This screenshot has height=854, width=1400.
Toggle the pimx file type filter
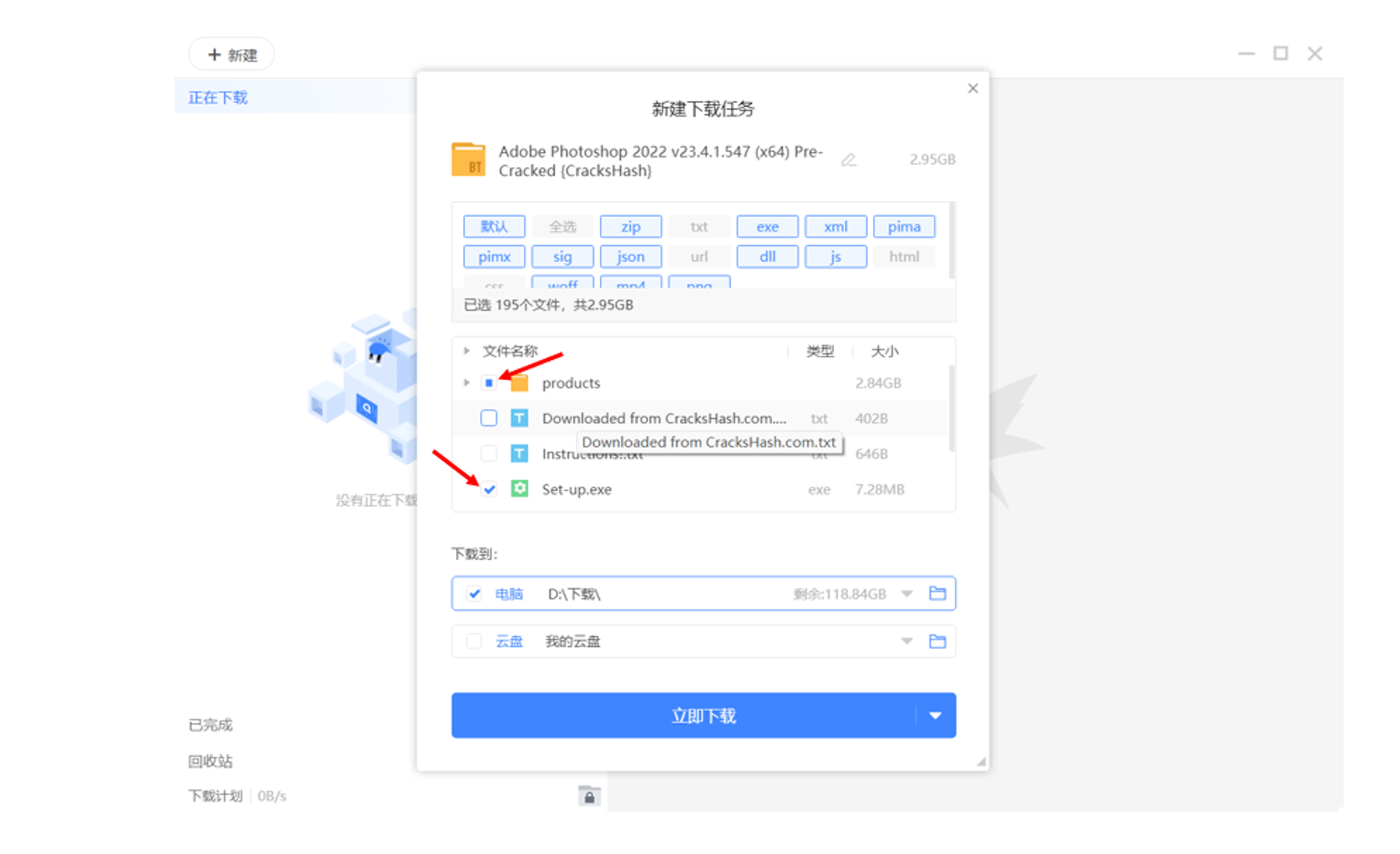click(x=494, y=257)
